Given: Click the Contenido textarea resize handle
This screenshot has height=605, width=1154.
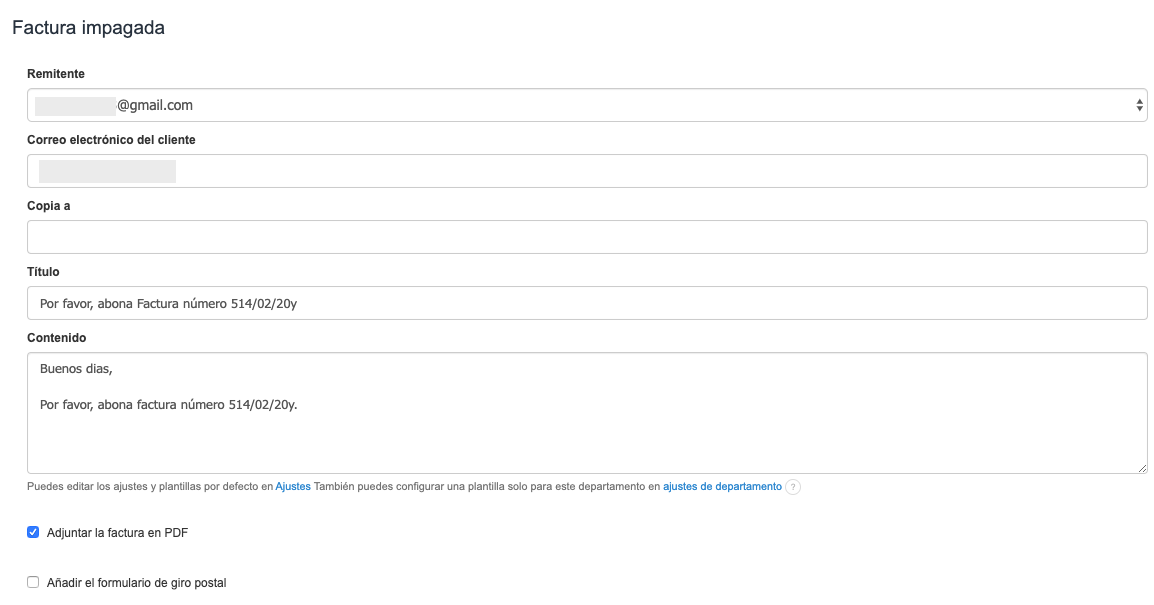Looking at the screenshot, I should coord(1141,467).
